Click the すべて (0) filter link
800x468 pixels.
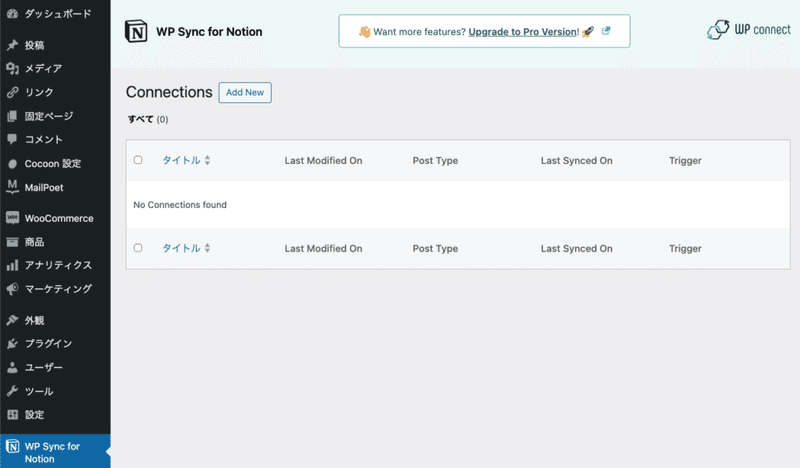click(x=147, y=119)
